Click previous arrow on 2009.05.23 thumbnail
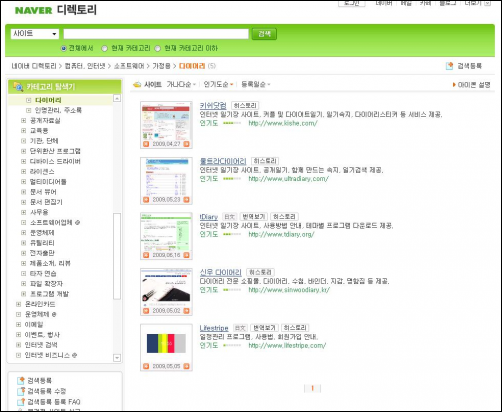Viewport: 502px width, 412px height. coord(146,200)
